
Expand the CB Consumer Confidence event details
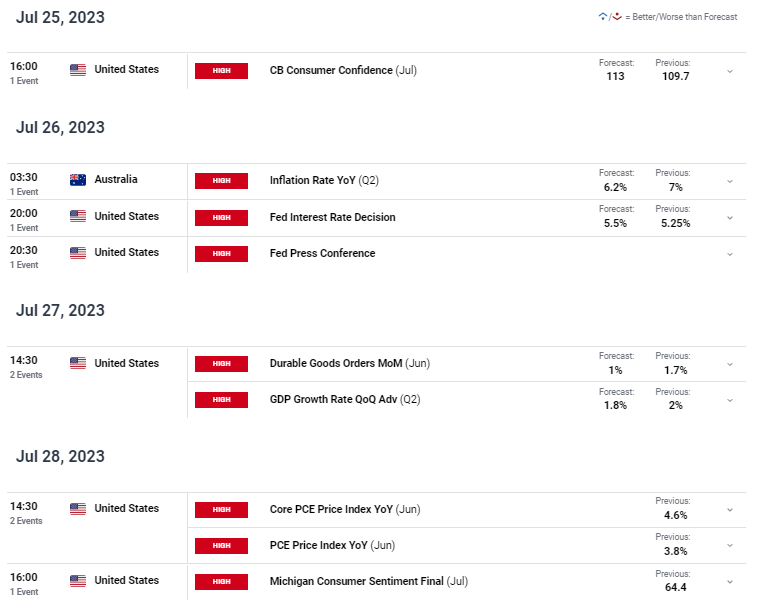pos(730,71)
